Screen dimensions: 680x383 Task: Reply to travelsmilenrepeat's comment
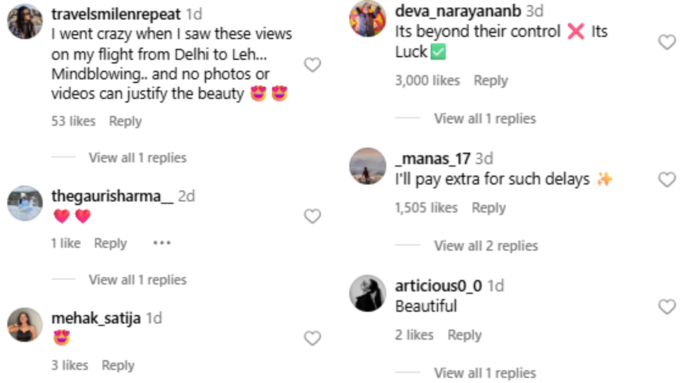(x=125, y=121)
